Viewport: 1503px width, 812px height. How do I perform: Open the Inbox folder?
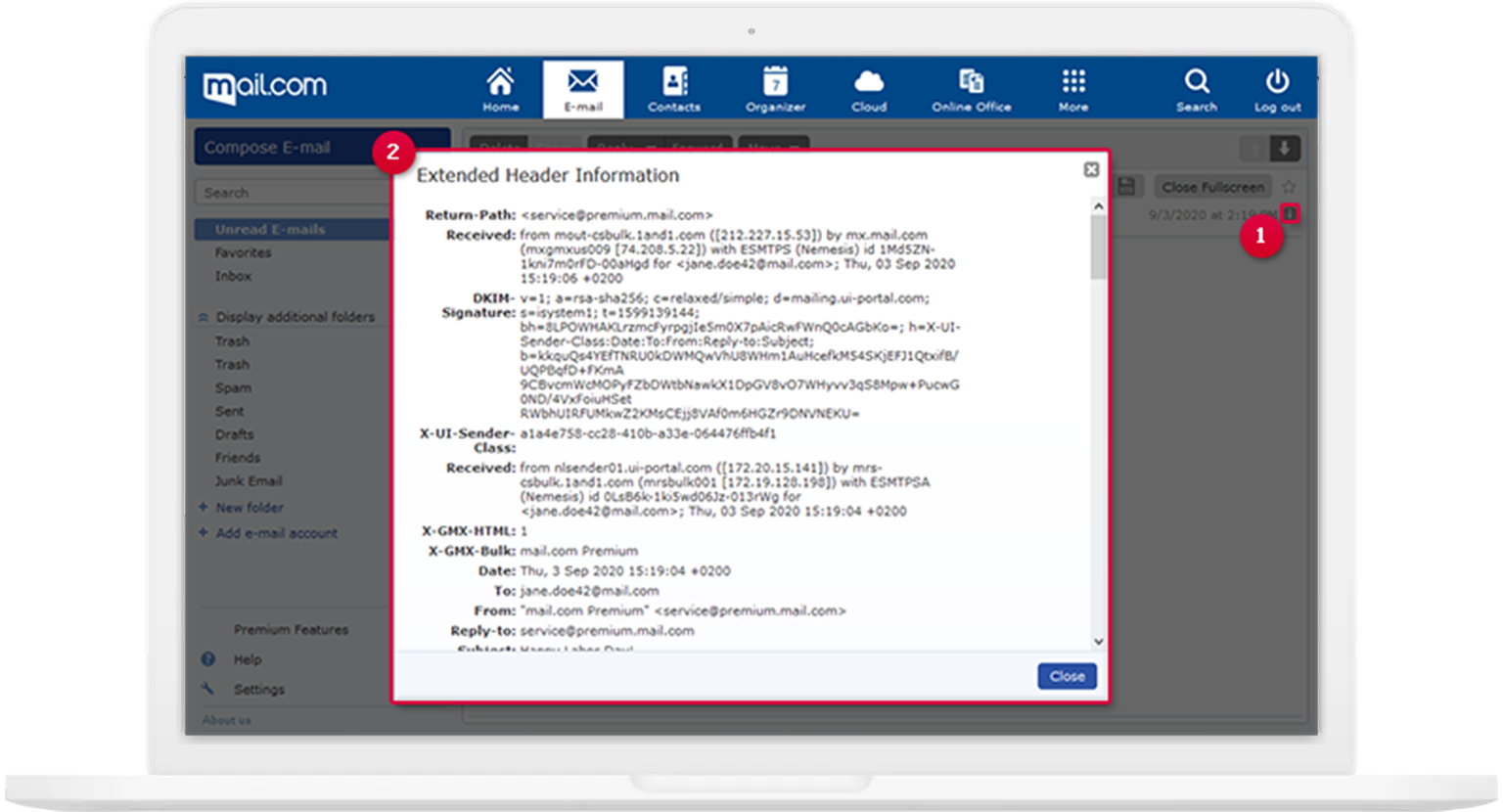233,276
